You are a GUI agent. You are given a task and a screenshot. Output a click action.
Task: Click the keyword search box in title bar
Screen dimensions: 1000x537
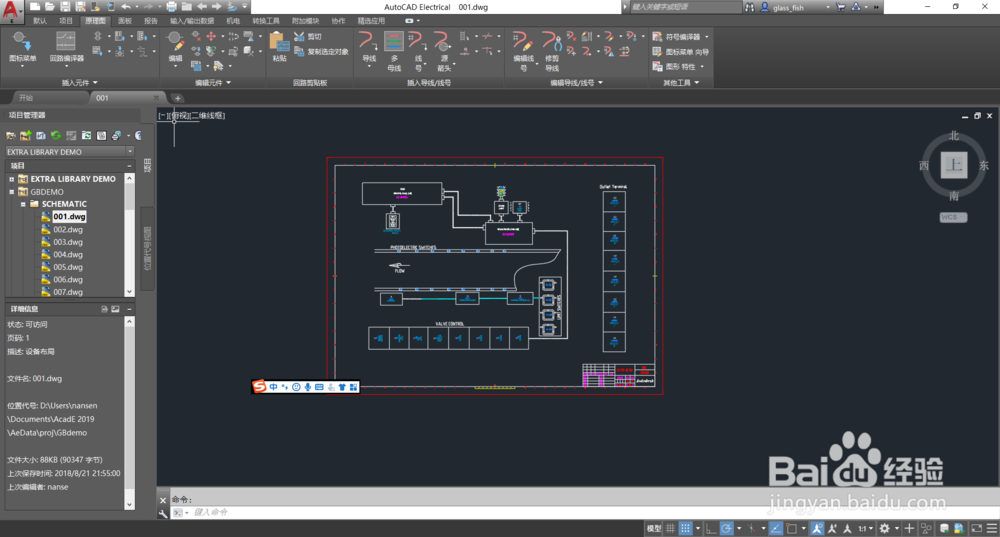click(684, 7)
